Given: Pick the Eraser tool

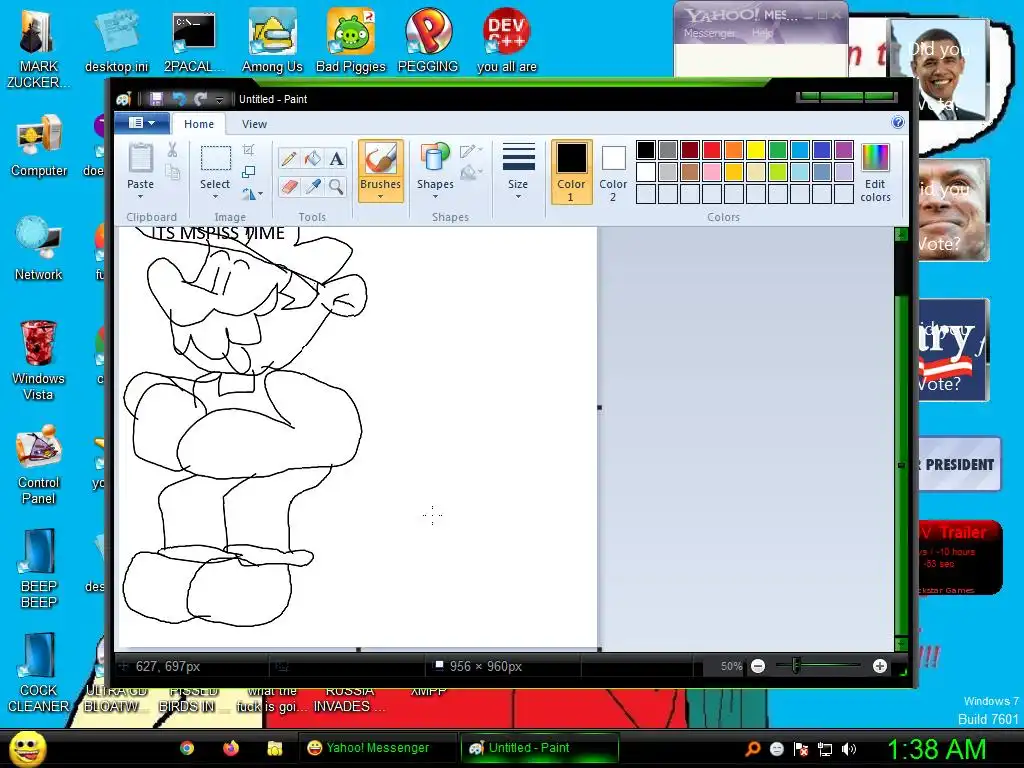Looking at the screenshot, I should point(289,187).
